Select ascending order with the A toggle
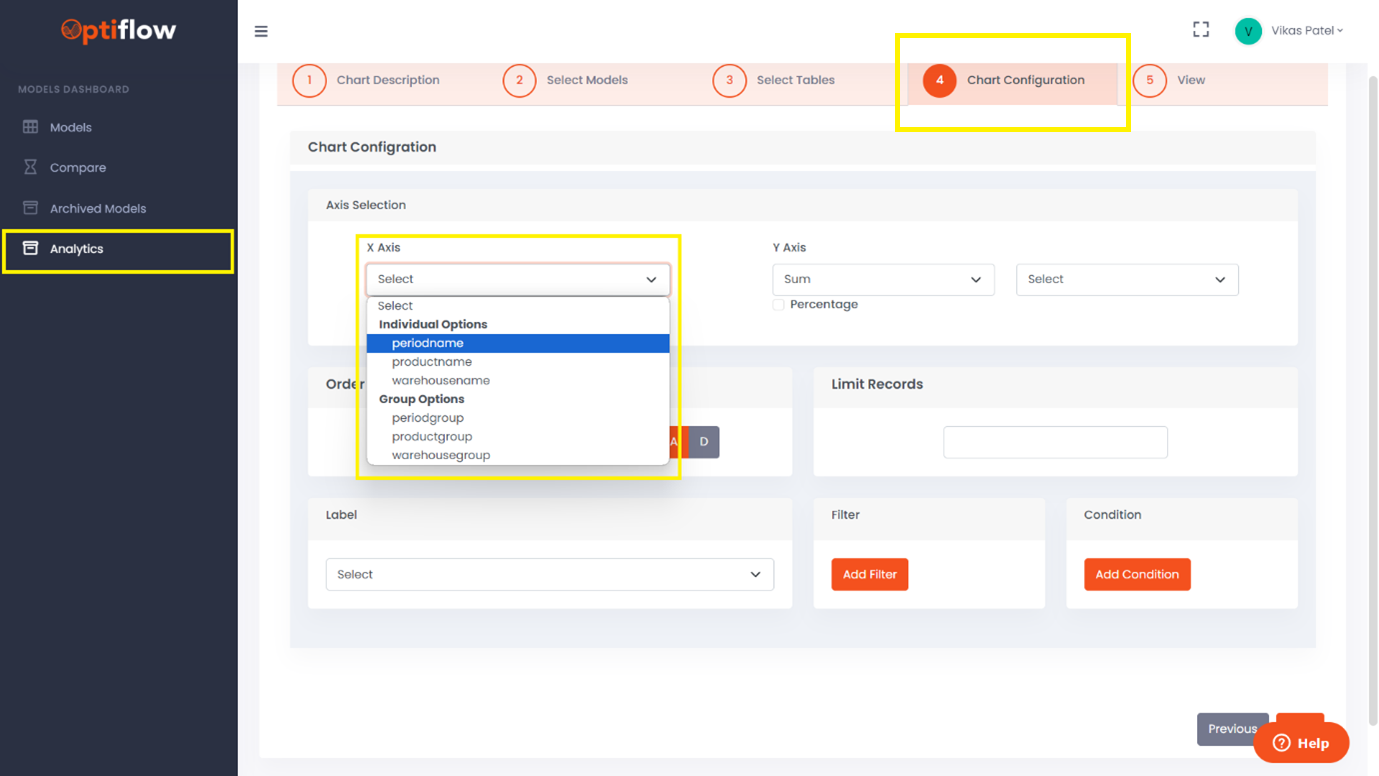Image resolution: width=1379 pixels, height=776 pixels. (673, 441)
